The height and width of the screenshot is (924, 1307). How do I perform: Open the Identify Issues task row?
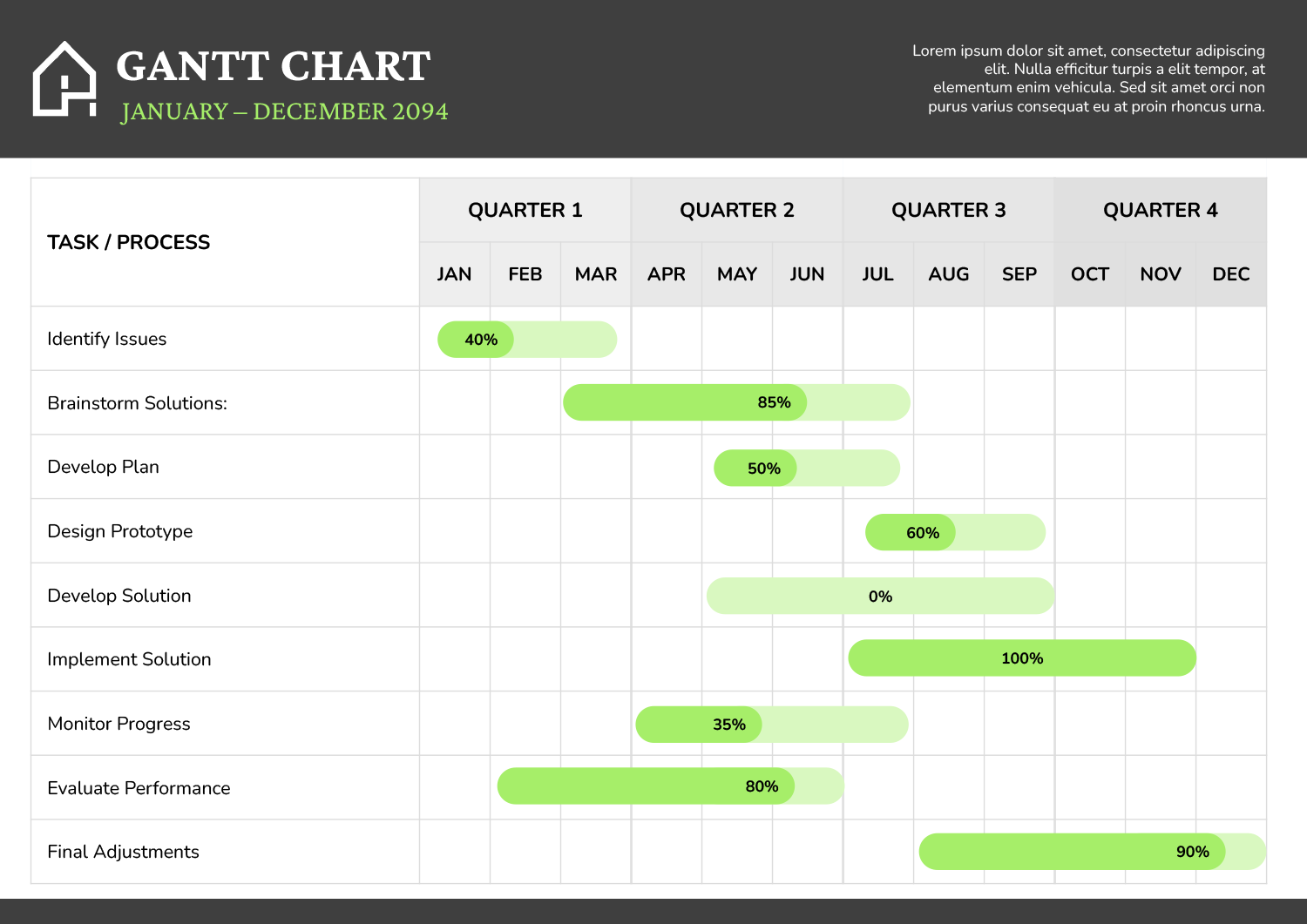[107, 339]
